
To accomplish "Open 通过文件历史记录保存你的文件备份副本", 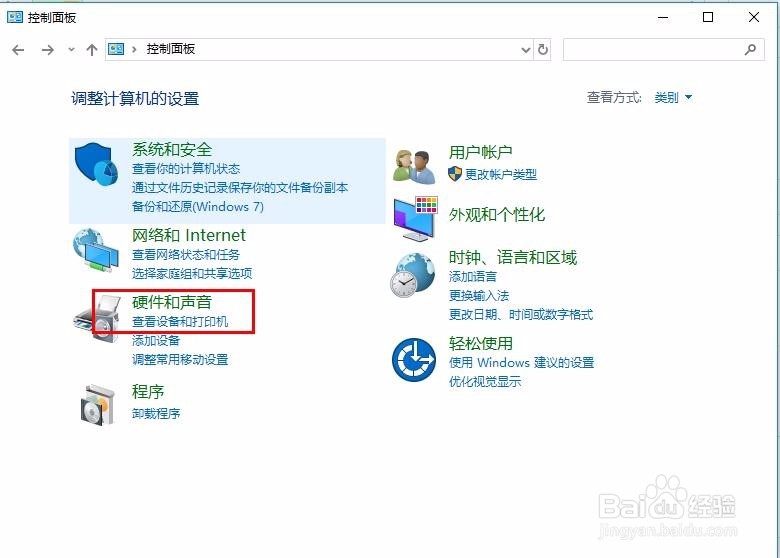I will (240, 188).
